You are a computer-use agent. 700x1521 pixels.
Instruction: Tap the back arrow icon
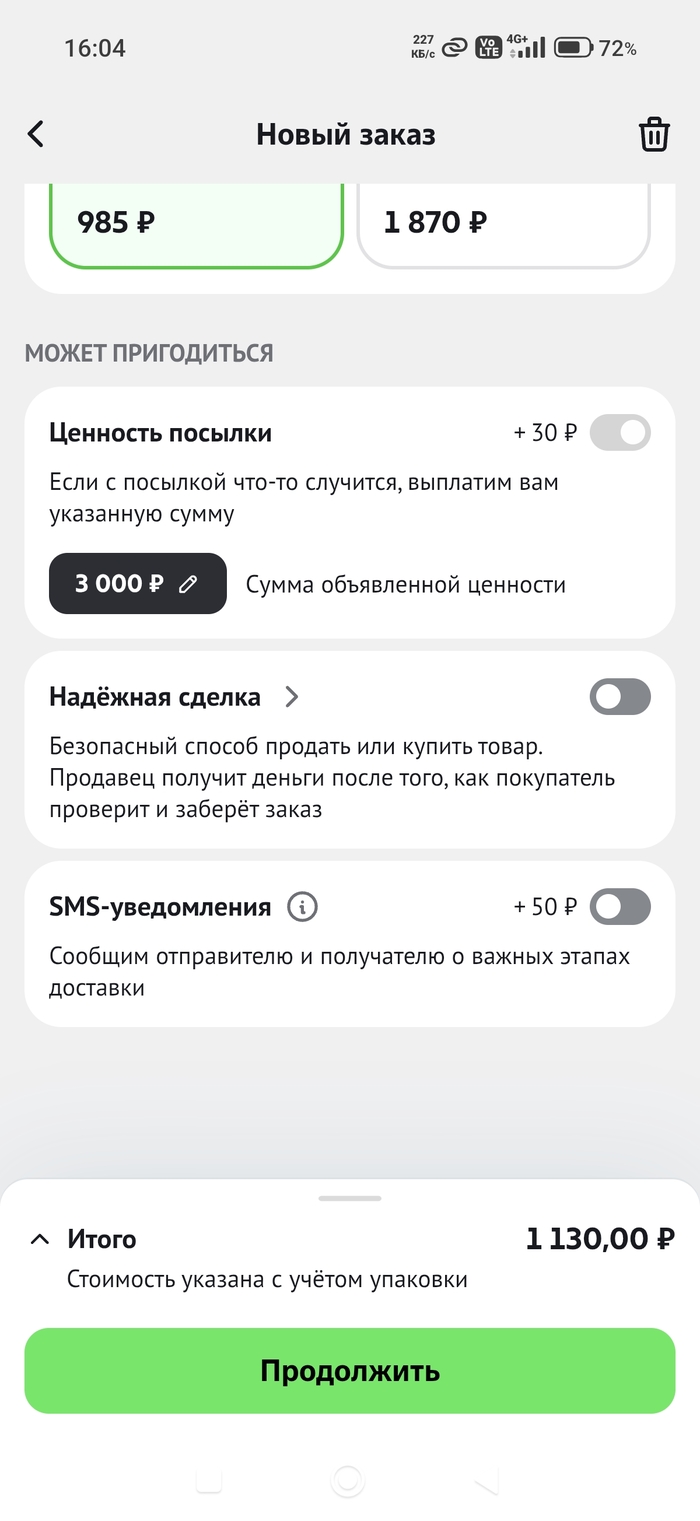pos(36,134)
